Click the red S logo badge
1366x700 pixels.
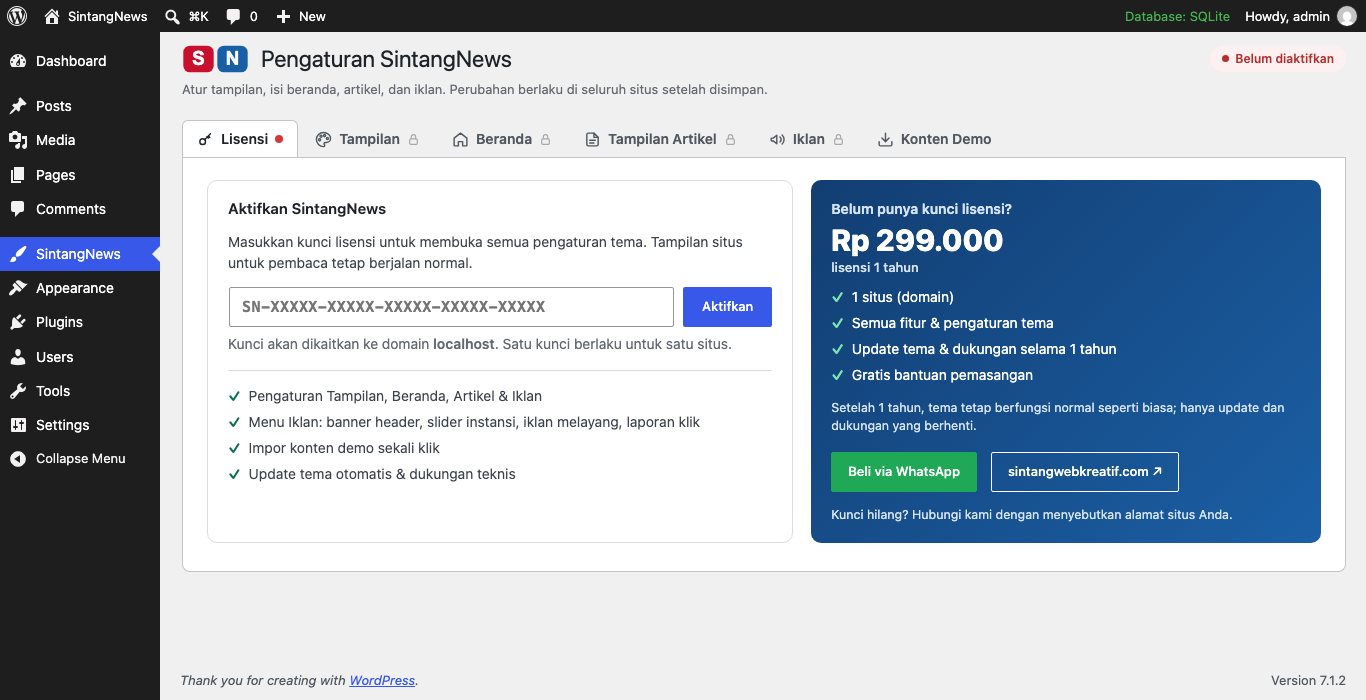coord(198,59)
